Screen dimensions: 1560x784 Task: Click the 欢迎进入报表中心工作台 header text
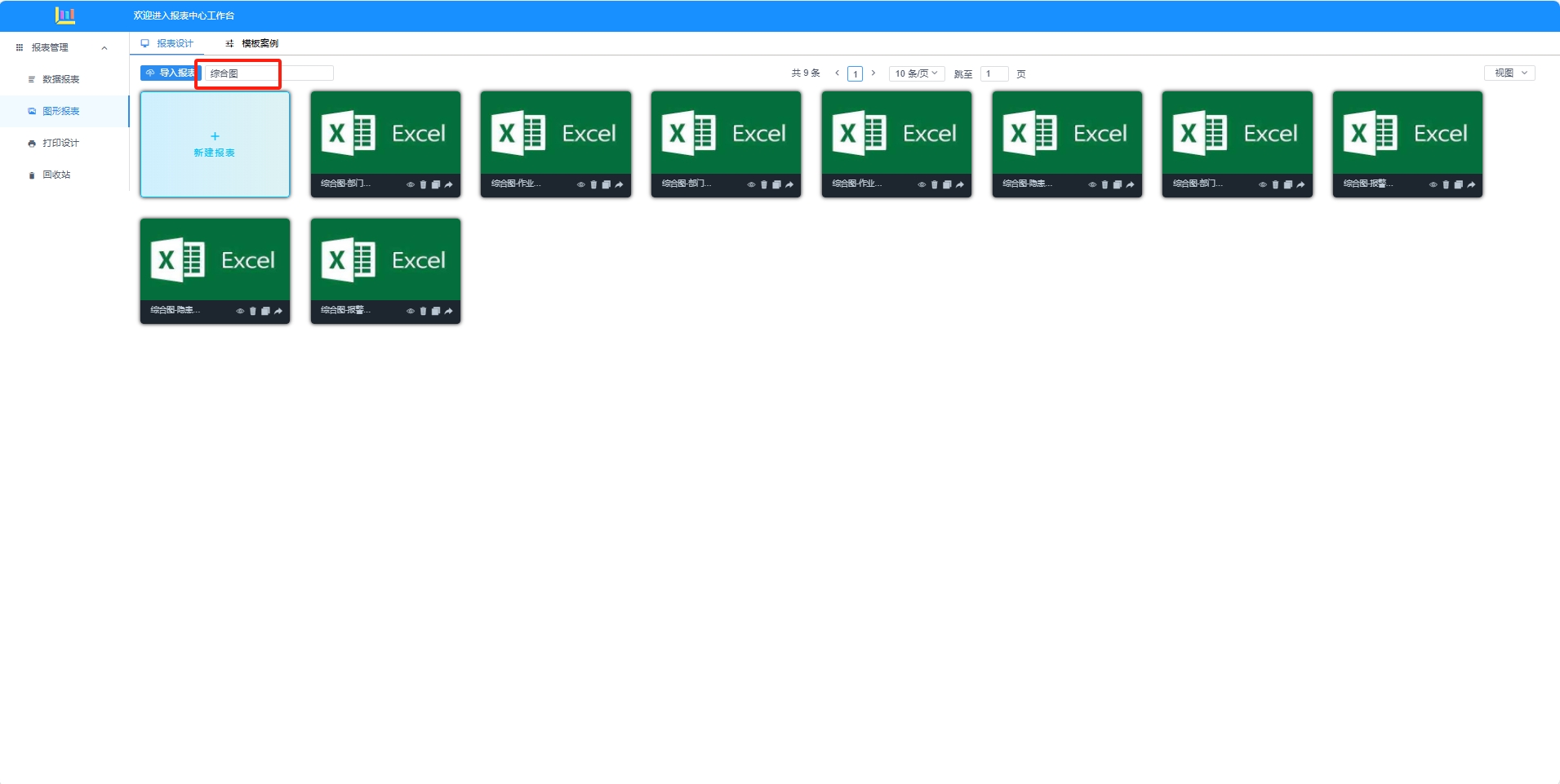pyautogui.click(x=184, y=16)
